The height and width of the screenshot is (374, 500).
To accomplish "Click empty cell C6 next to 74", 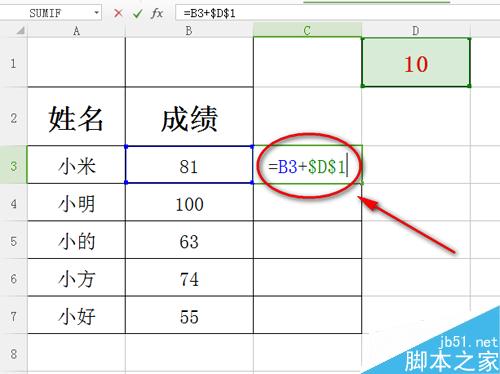I will coord(307,277).
